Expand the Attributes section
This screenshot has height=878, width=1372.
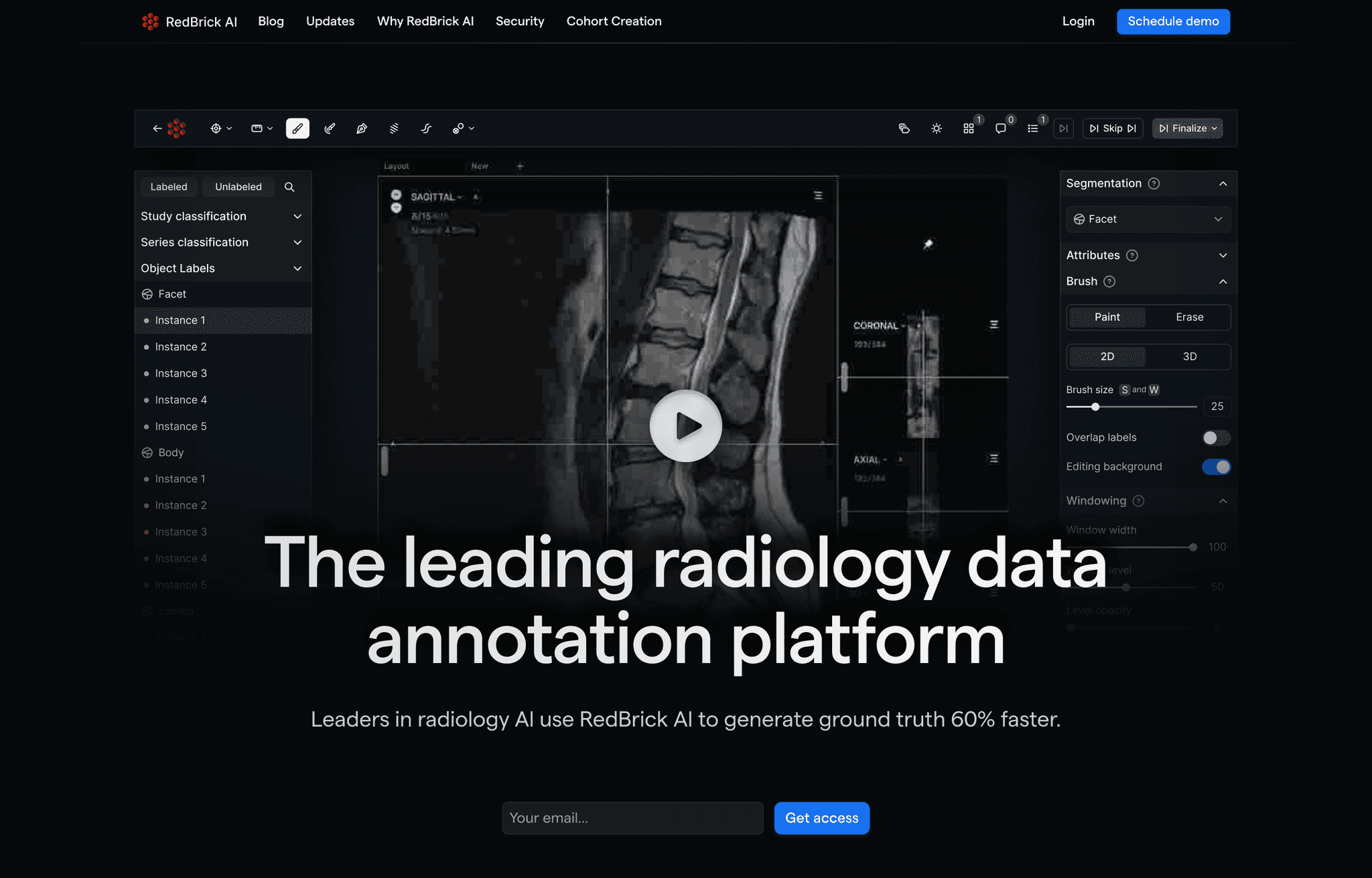pyautogui.click(x=1223, y=255)
